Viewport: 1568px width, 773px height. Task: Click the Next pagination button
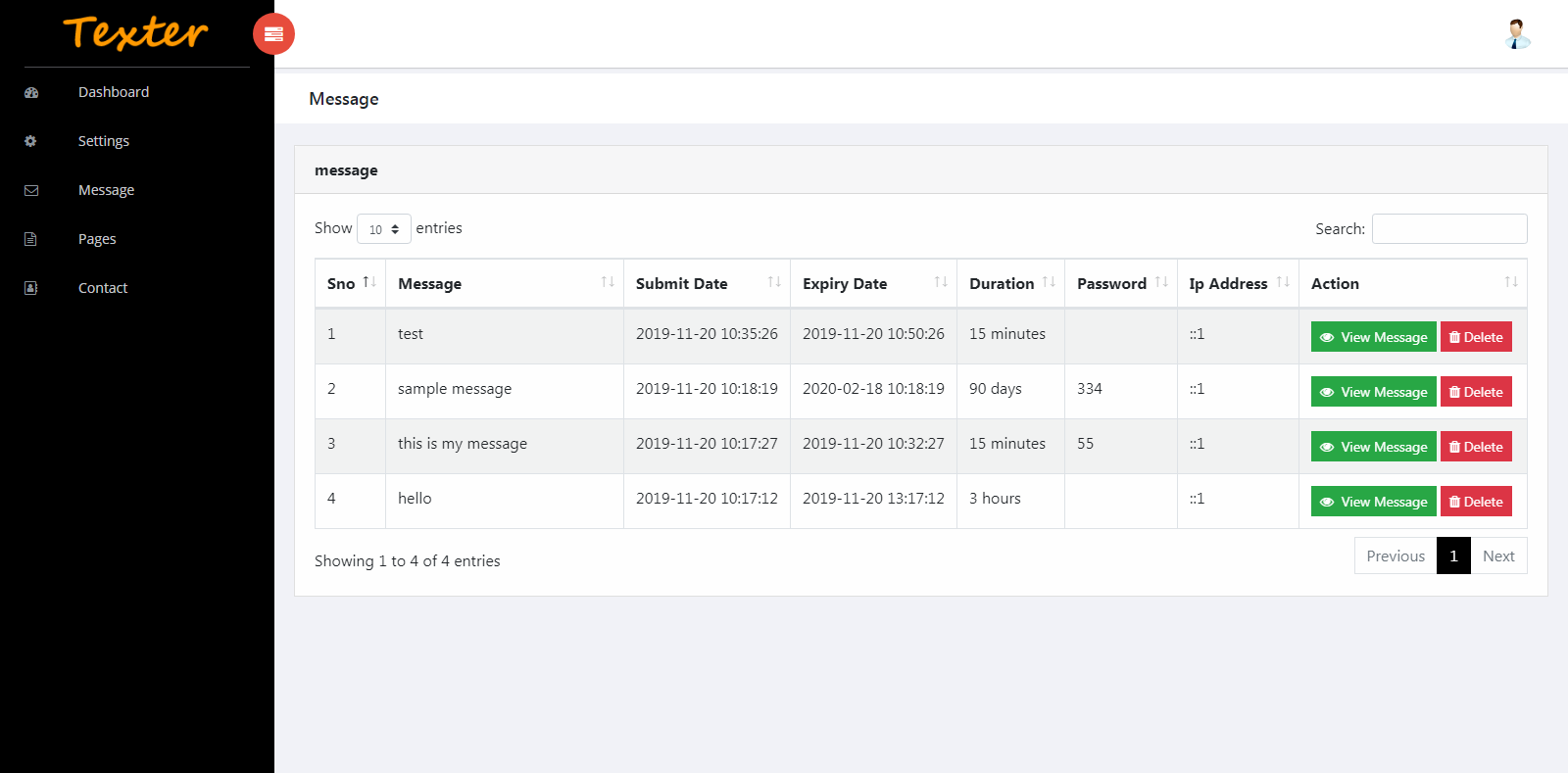click(x=1498, y=556)
